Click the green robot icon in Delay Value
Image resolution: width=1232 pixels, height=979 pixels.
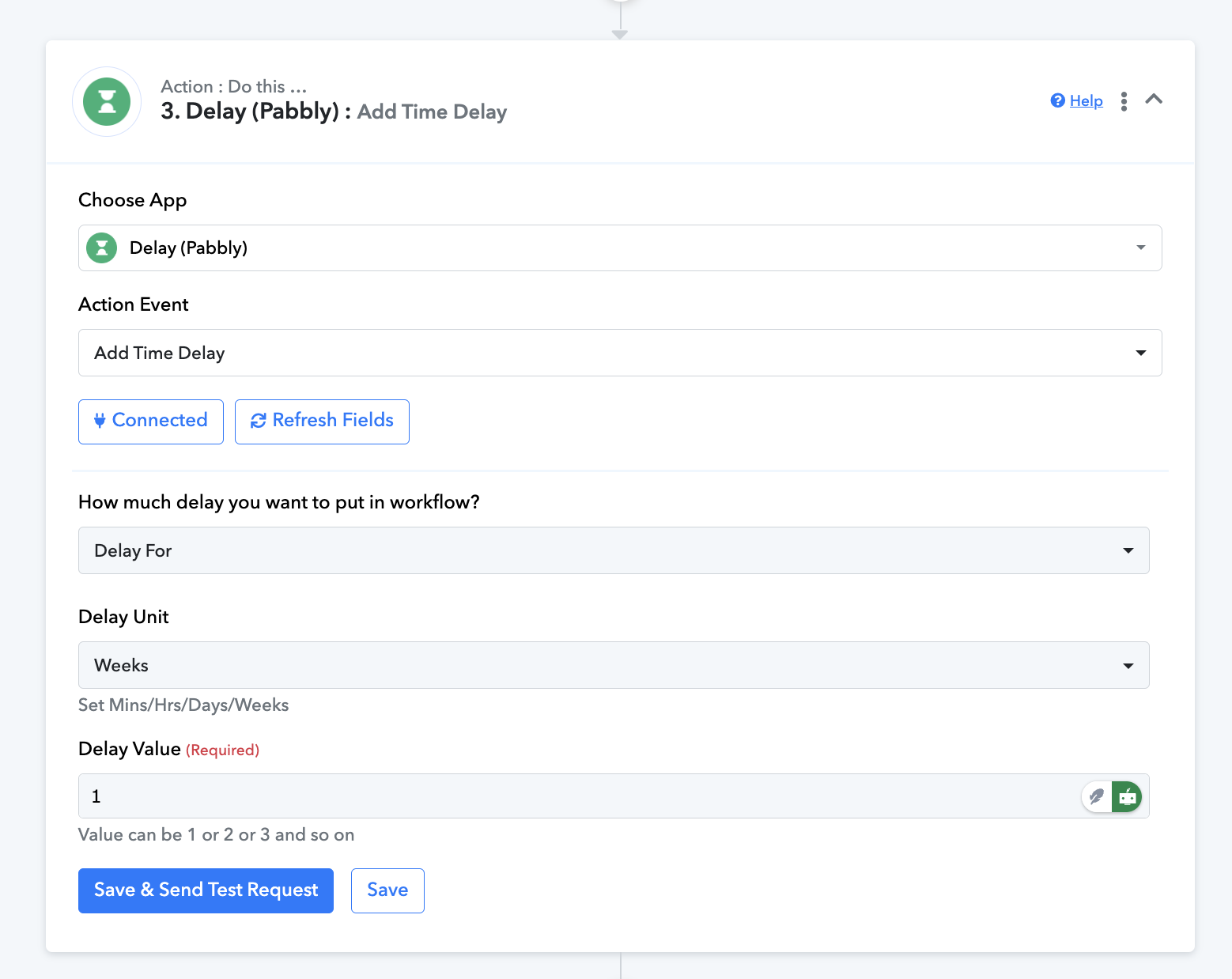click(x=1128, y=796)
